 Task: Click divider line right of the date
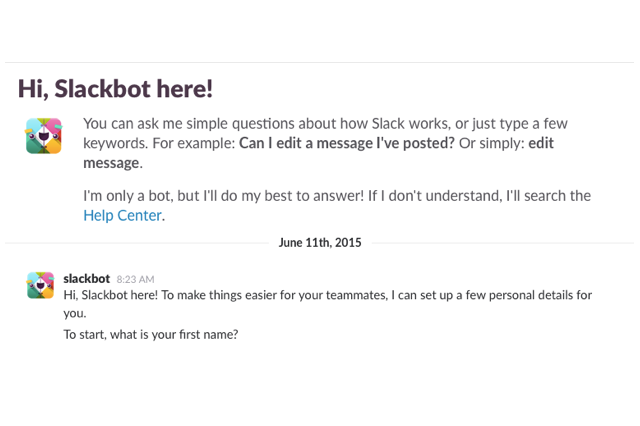coord(502,243)
